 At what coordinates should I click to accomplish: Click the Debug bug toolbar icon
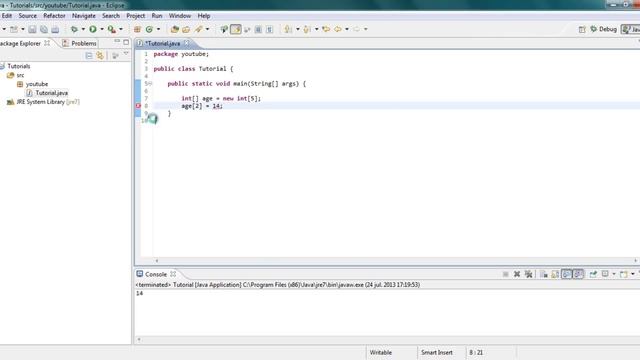pyautogui.click(x=74, y=29)
